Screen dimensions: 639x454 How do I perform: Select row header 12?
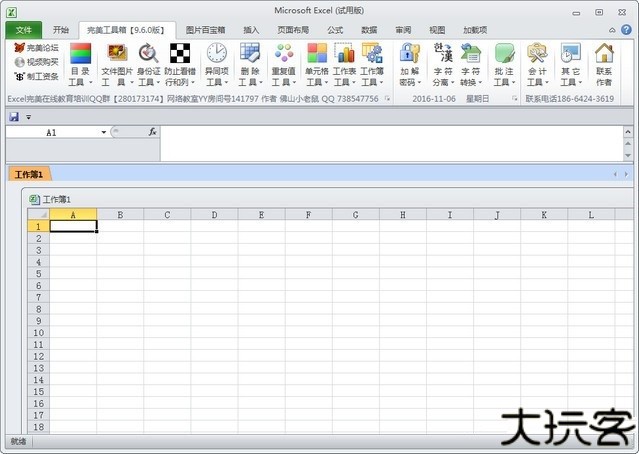[38, 356]
